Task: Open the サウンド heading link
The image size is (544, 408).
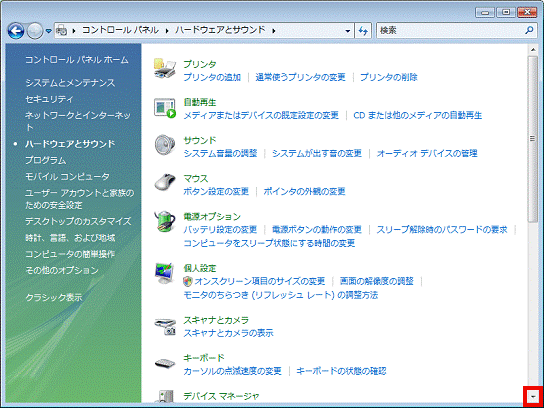Action: point(200,140)
